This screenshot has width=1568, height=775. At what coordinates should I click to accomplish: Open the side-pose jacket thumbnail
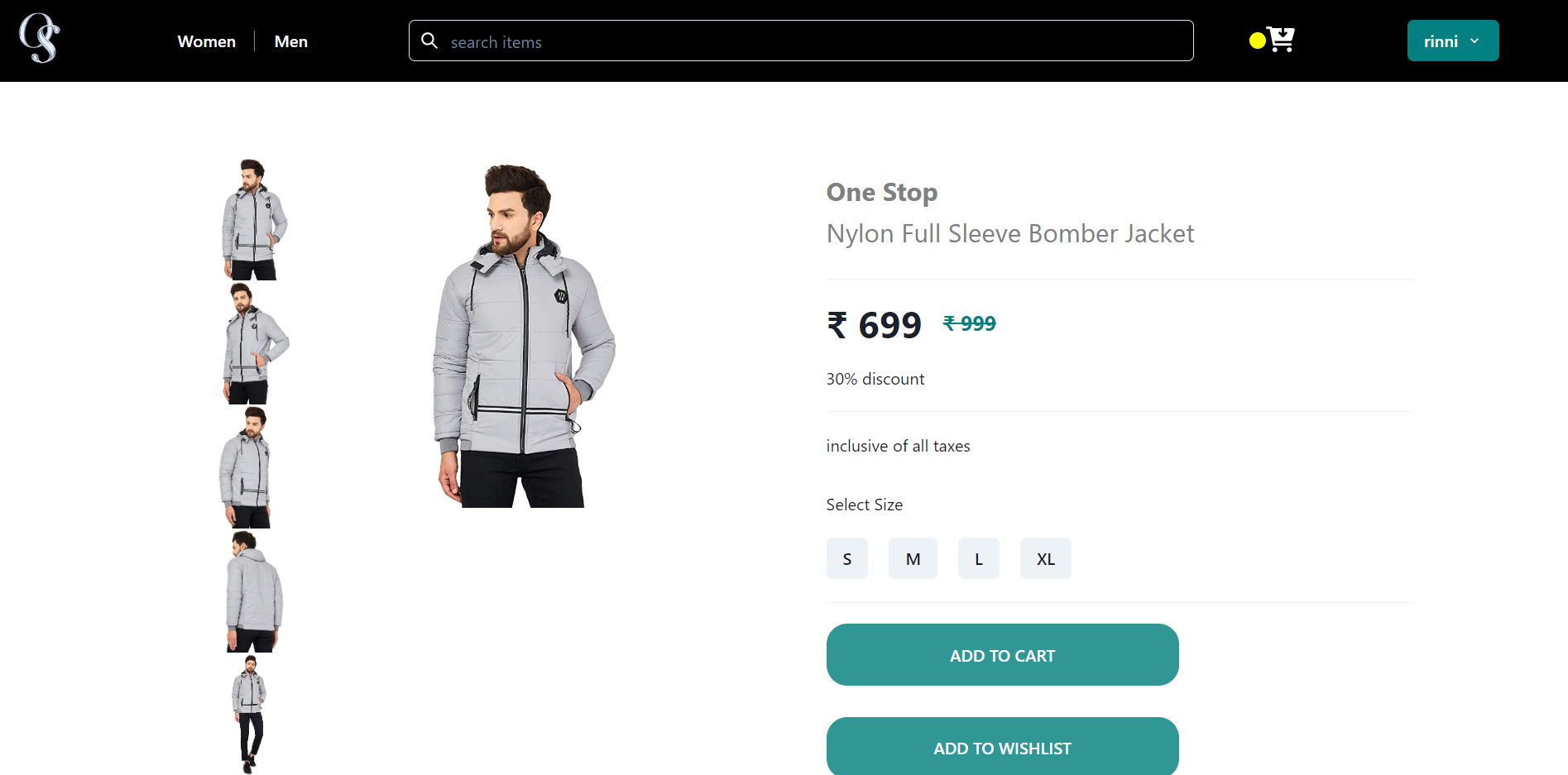252,343
